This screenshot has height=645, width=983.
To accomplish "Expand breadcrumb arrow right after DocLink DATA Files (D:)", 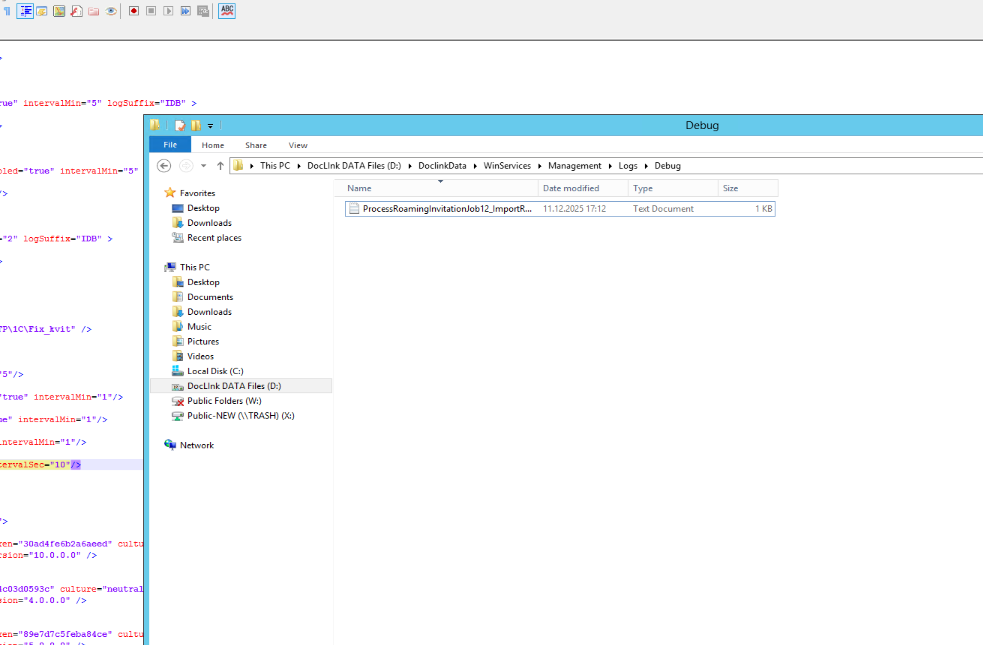I will pyautogui.click(x=410, y=166).
